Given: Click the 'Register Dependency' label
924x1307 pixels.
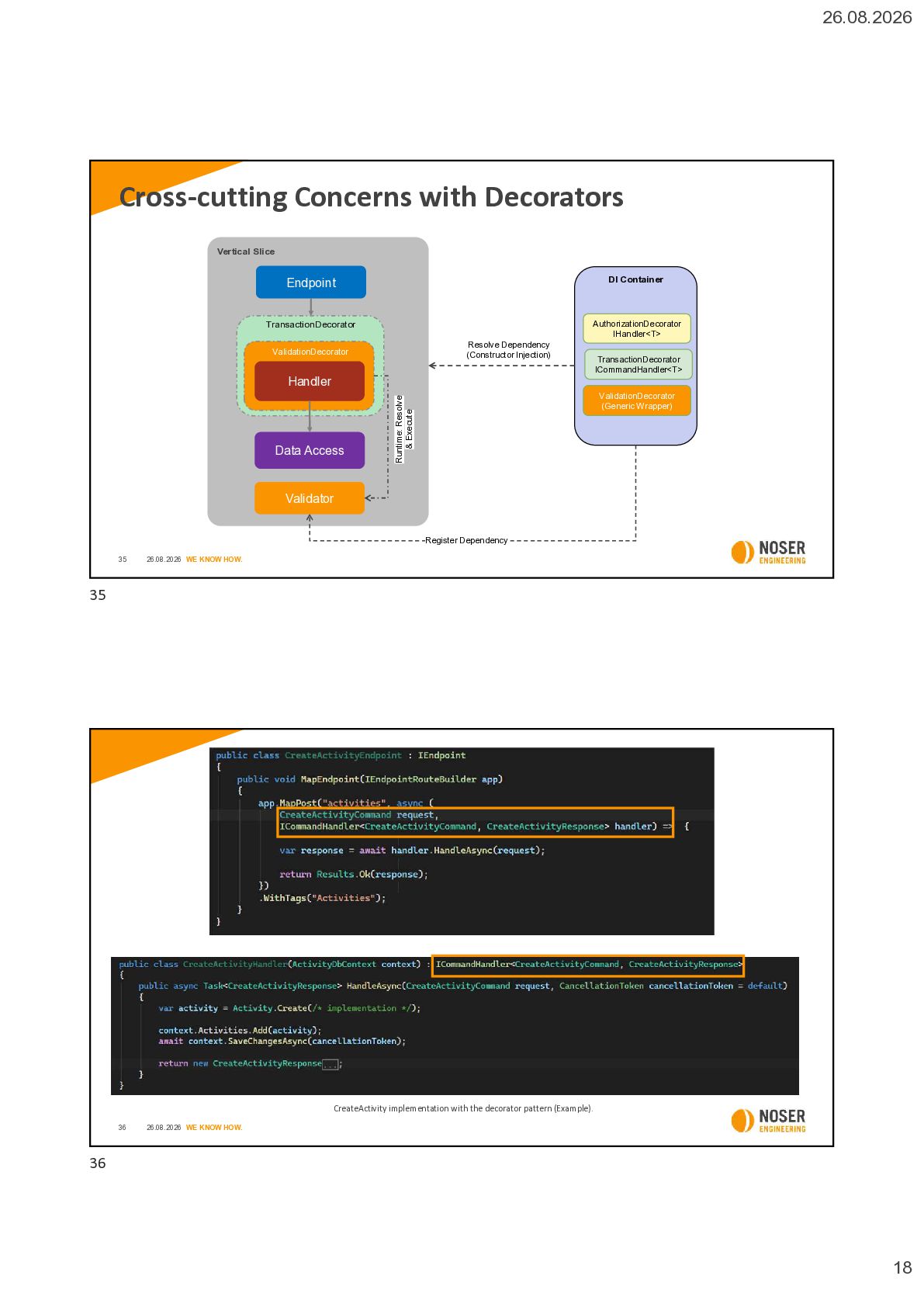Looking at the screenshot, I should [x=466, y=540].
